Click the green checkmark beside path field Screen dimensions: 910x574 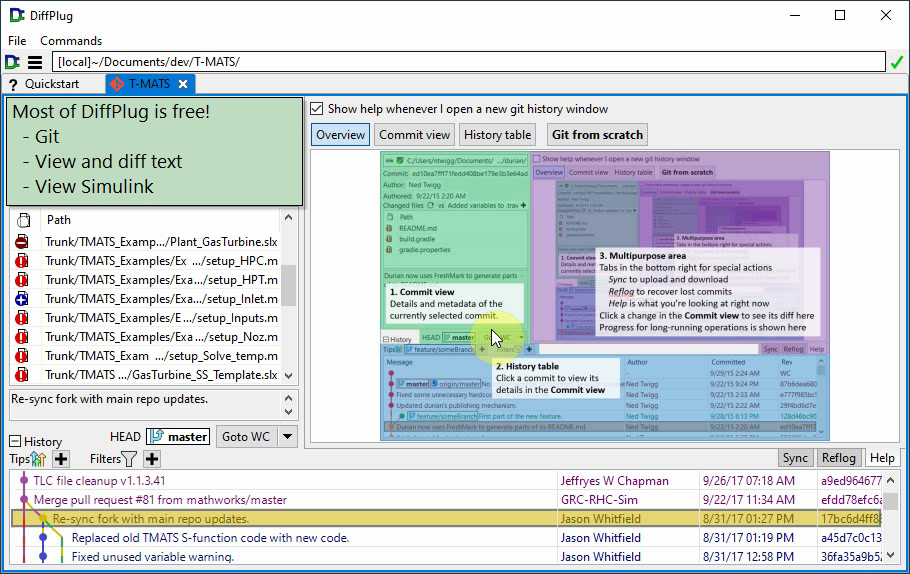pyautogui.click(x=897, y=62)
